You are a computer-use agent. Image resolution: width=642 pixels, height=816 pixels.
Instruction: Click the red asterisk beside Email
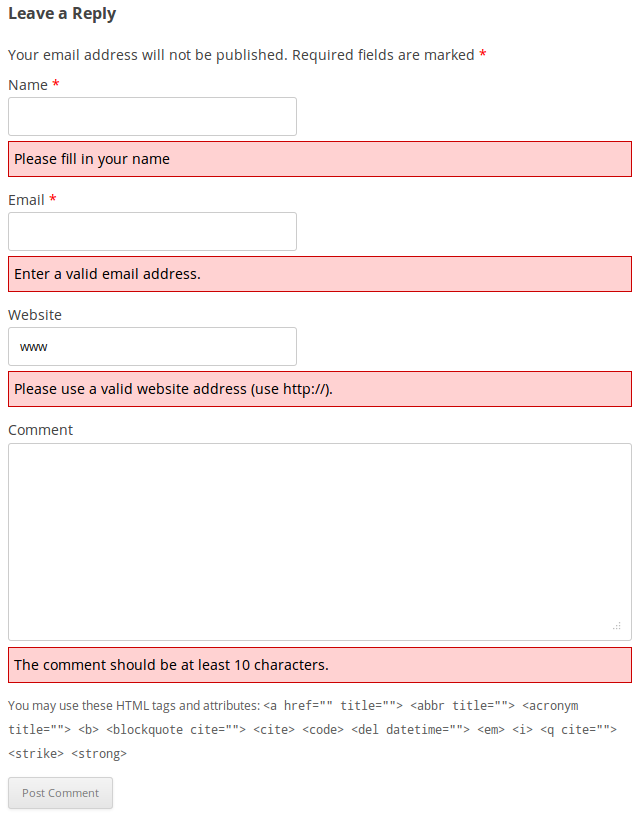tap(53, 199)
